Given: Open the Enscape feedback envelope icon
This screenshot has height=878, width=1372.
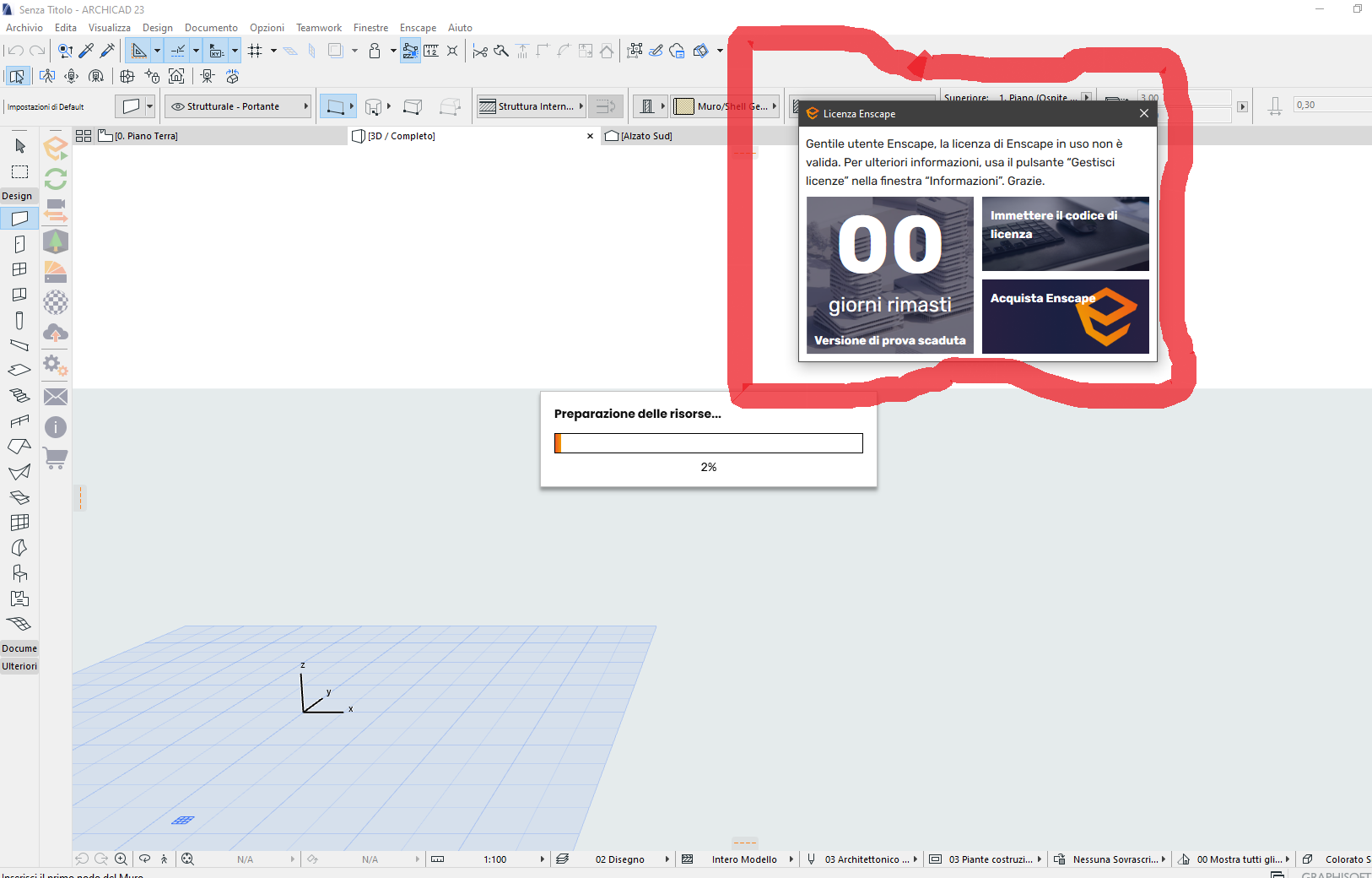Looking at the screenshot, I should [x=56, y=397].
